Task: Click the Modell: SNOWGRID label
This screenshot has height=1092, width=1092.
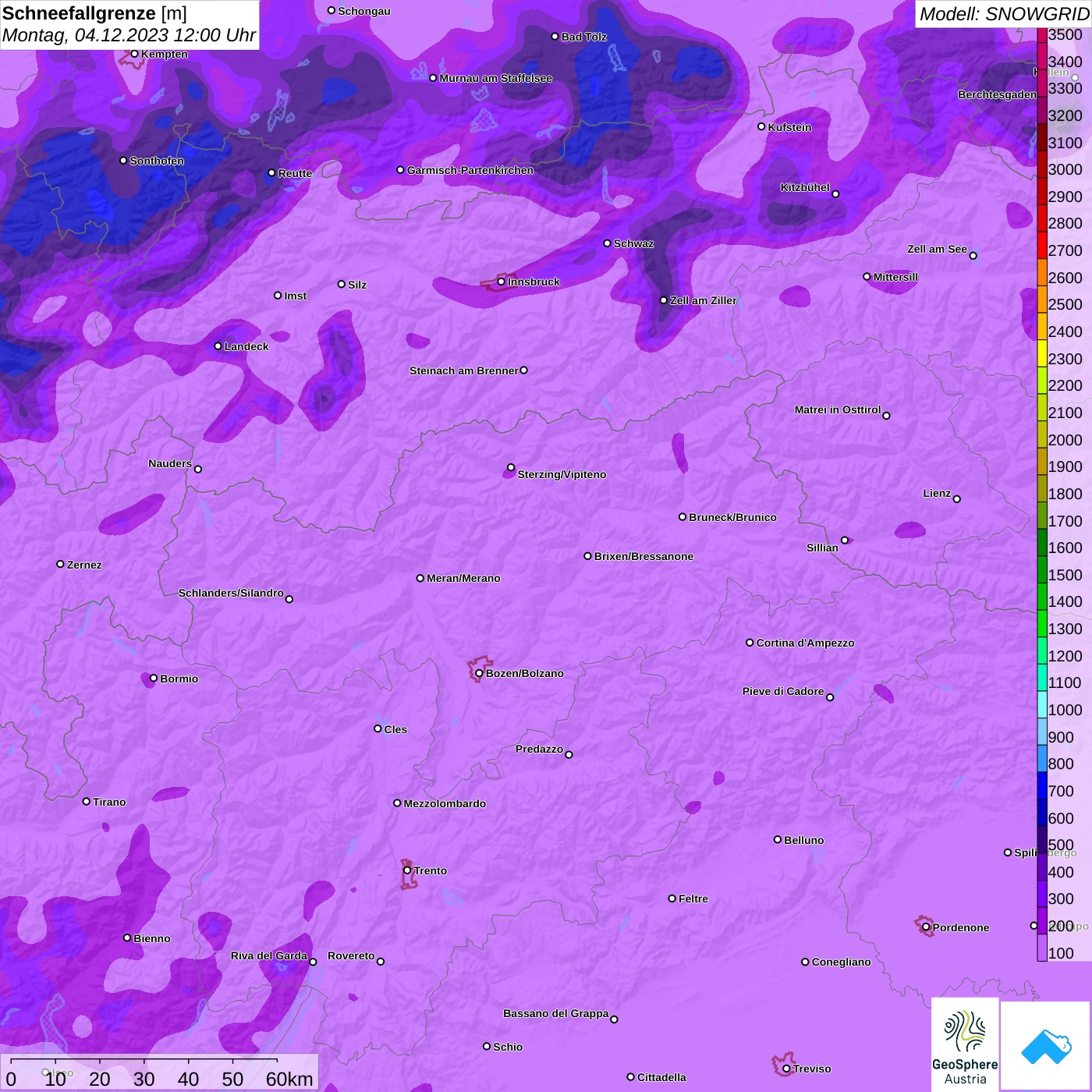Action: pos(1004,14)
